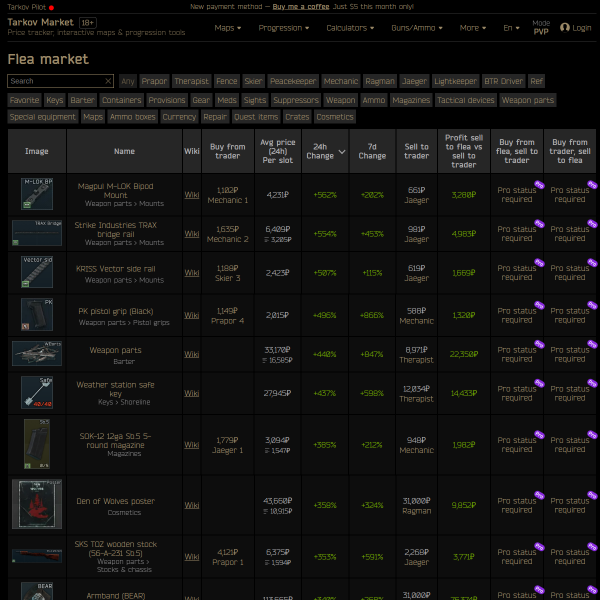The height and width of the screenshot is (600, 600).
Task: Open the En language dropdown
Action: click(x=511, y=28)
